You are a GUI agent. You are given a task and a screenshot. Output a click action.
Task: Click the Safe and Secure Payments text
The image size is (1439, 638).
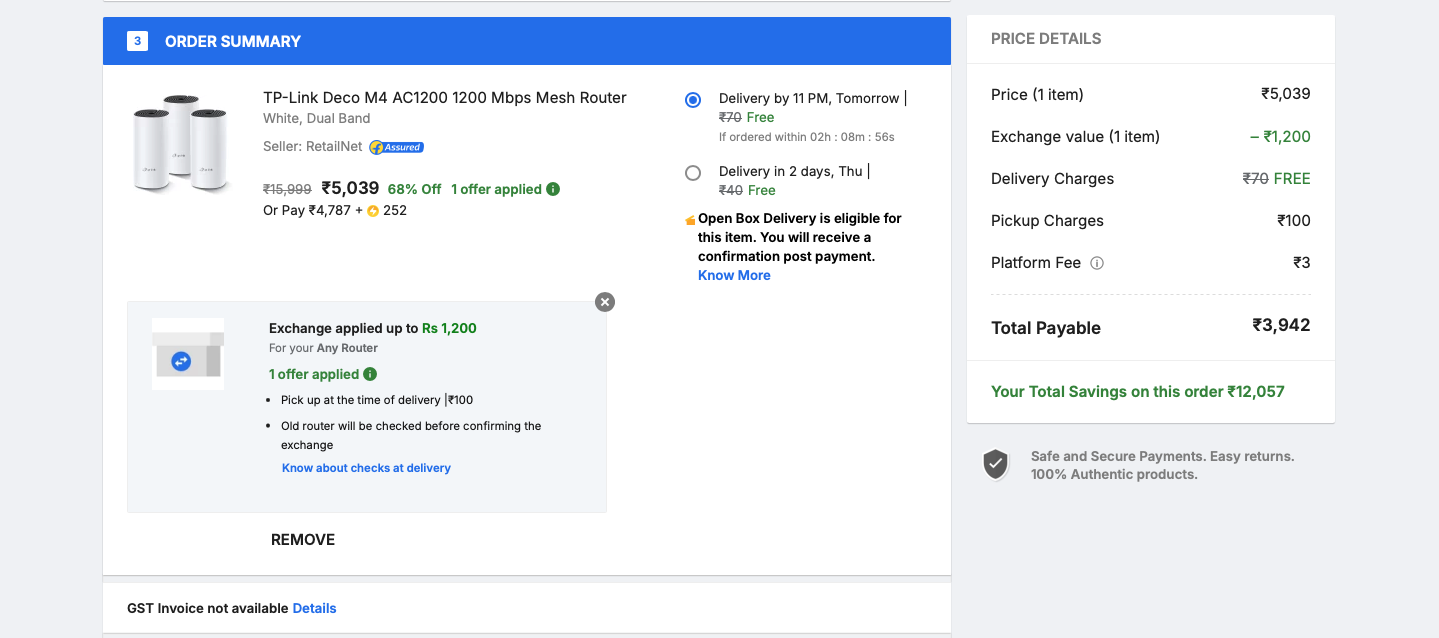click(x=1162, y=465)
